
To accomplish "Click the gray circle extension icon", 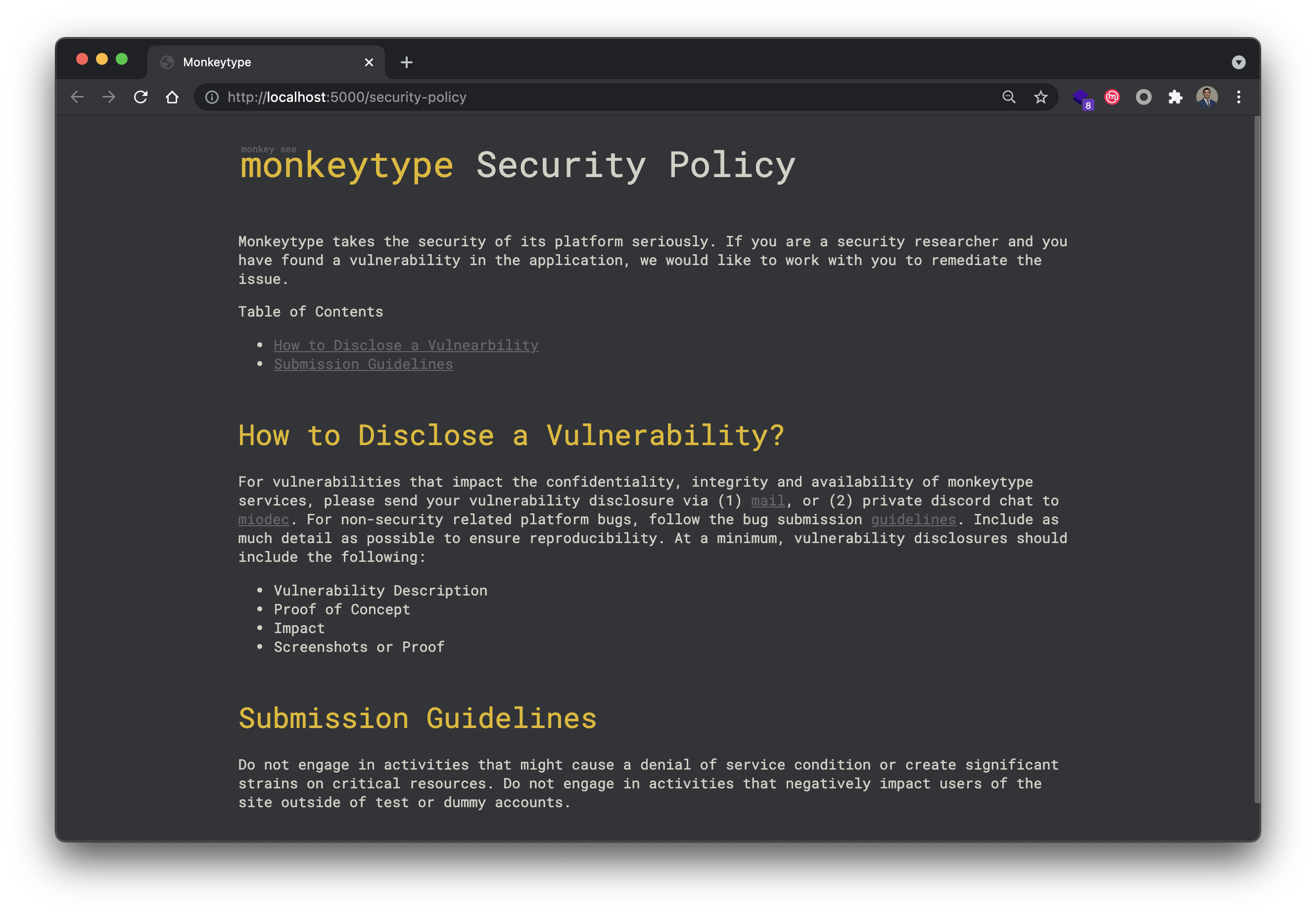I will point(1143,97).
